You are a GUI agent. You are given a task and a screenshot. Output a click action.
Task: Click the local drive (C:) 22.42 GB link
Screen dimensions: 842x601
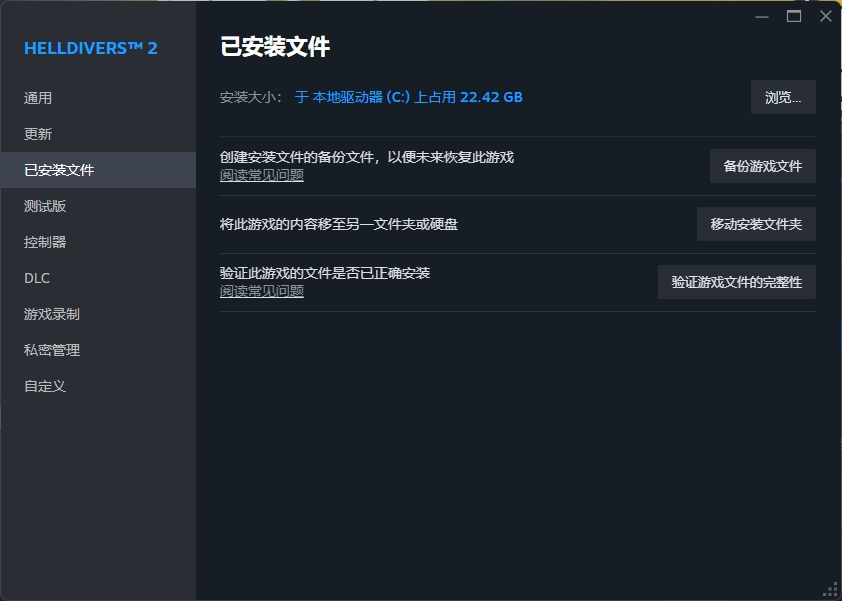(x=409, y=97)
